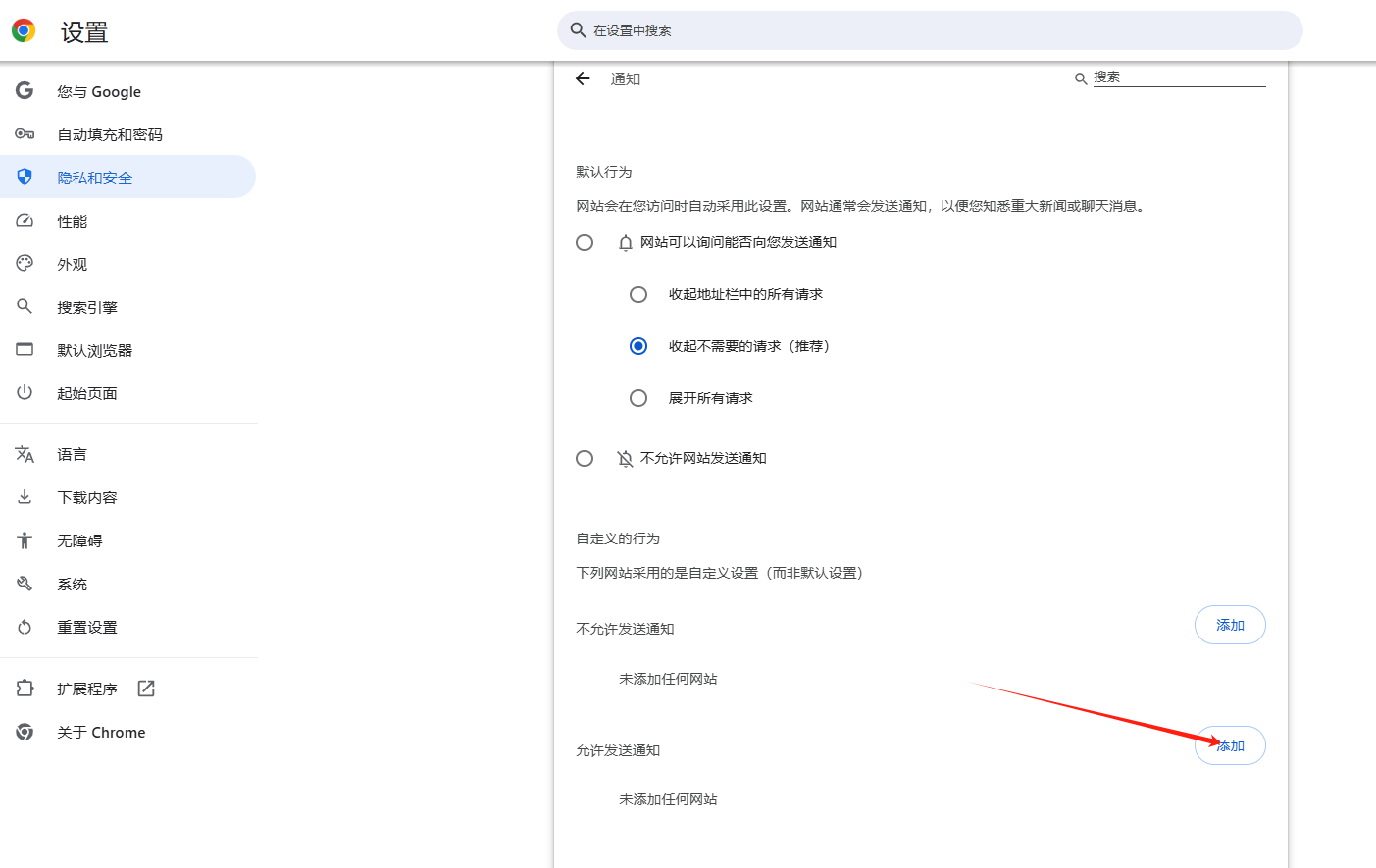Image resolution: width=1376 pixels, height=868 pixels.
Task: Select radio 展开所有请求
Action: [638, 398]
